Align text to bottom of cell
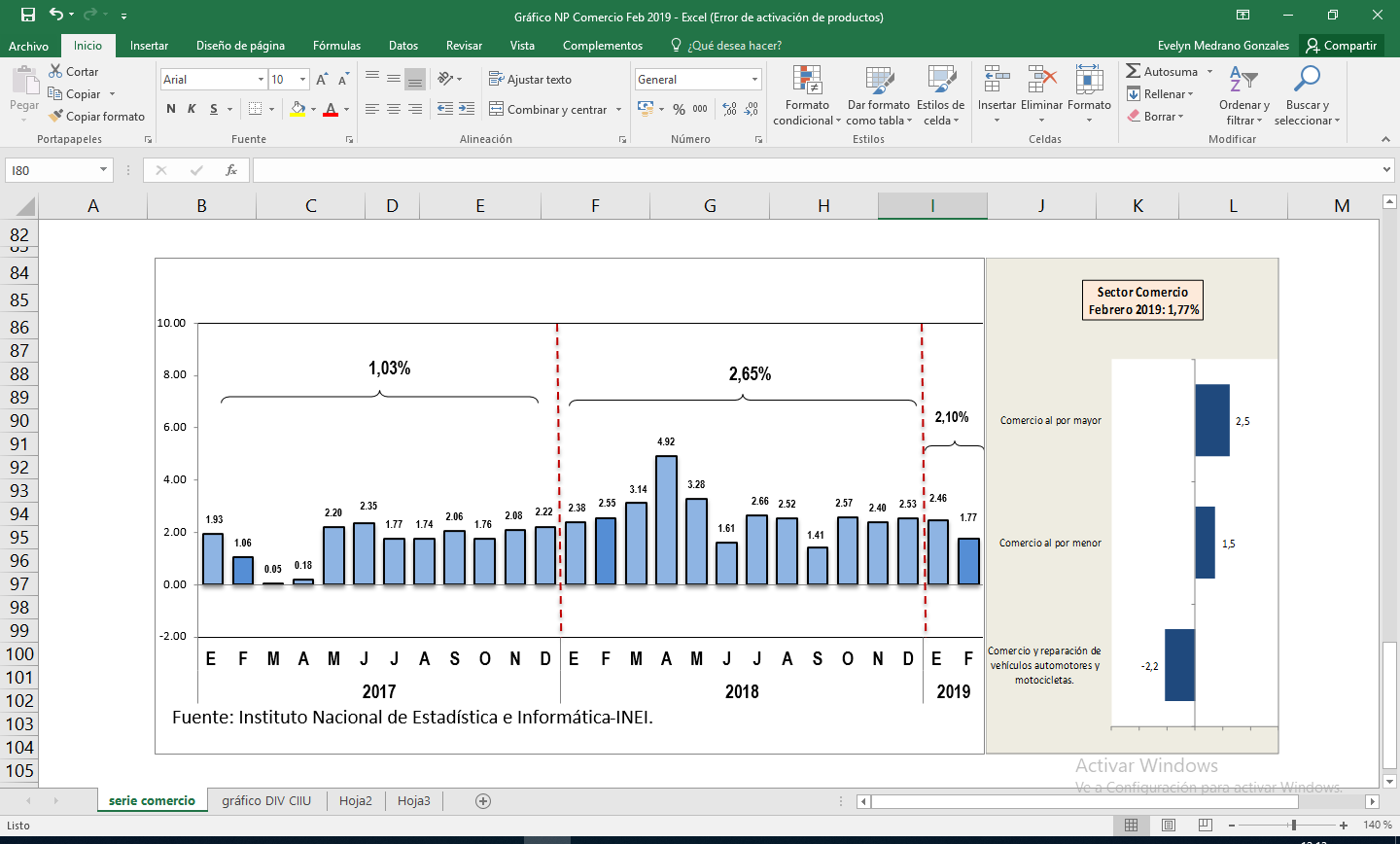This screenshot has width=1400, height=844. pos(415,79)
